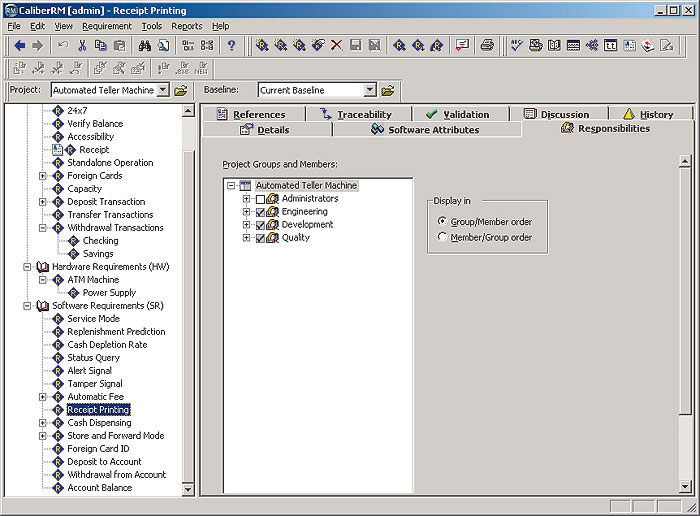Click Responsibilities panel scrollbar up arrow
The image size is (700, 516).
[x=685, y=161]
